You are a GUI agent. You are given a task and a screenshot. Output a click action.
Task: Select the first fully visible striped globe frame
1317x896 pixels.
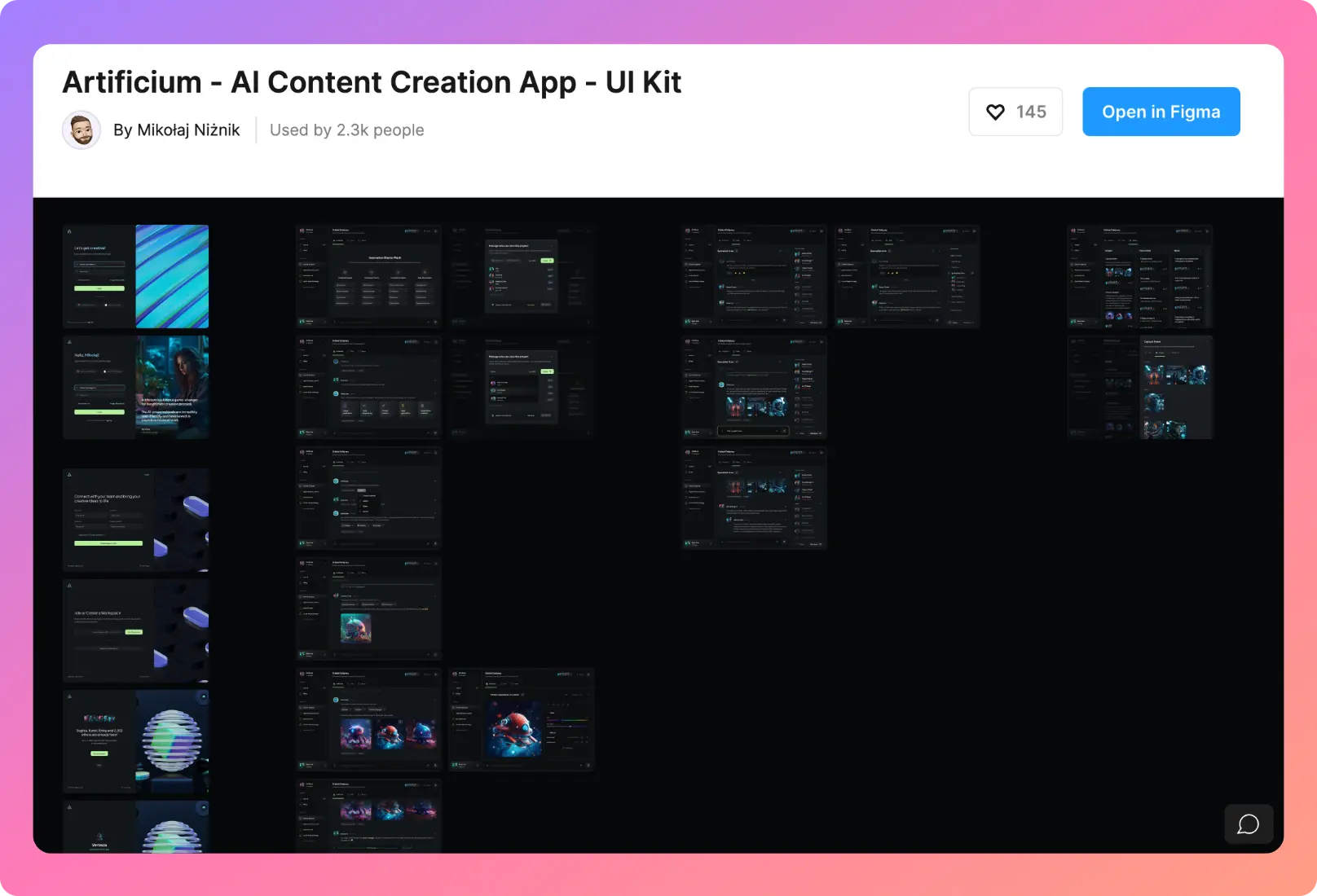click(136, 741)
